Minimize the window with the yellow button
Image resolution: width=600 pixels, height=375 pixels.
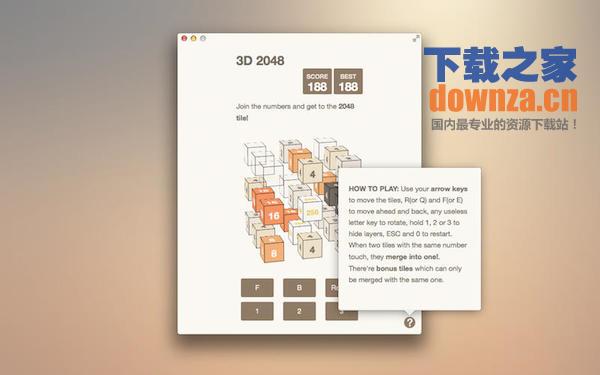click(194, 38)
